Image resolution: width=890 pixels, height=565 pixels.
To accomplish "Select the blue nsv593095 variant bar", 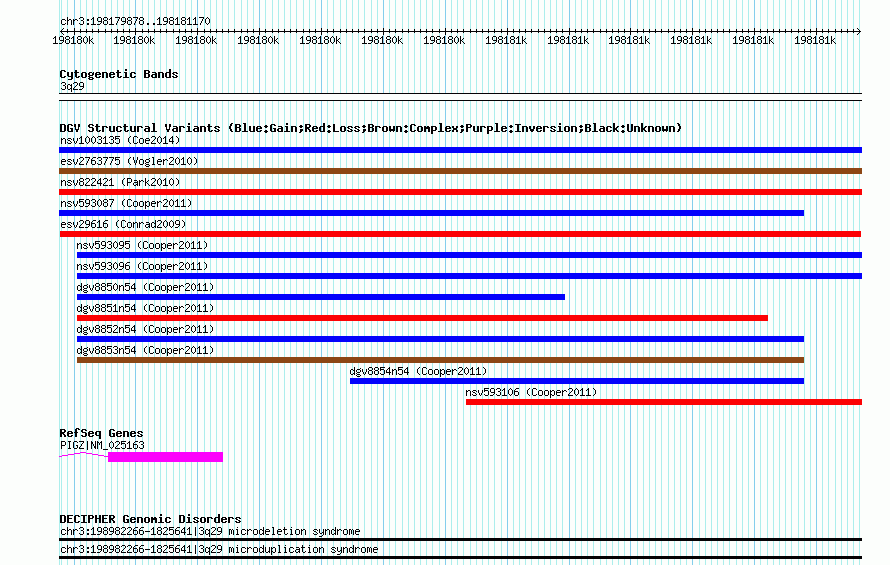I will [x=469, y=255].
